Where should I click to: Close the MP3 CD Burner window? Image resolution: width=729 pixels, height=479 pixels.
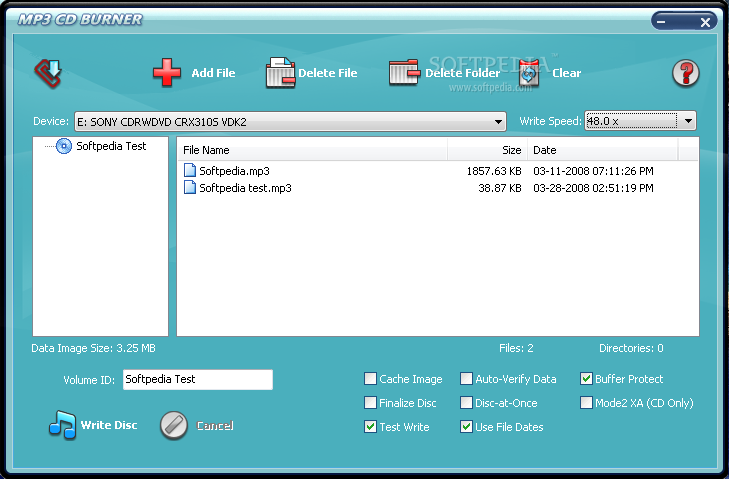click(x=705, y=22)
